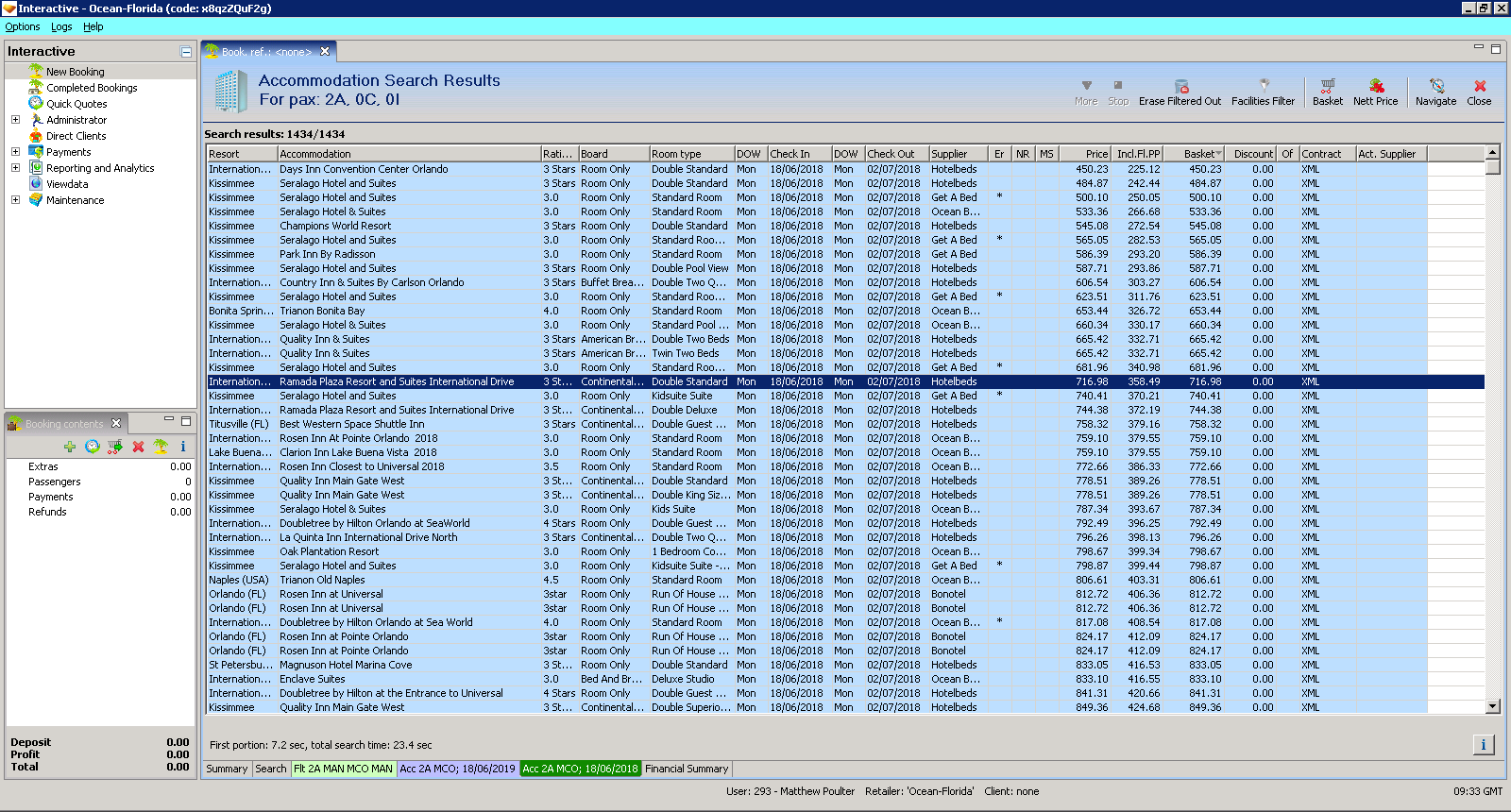The image size is (1511, 812).
Task: Select the Trianon Bonita Bay row
Action: coord(322,311)
